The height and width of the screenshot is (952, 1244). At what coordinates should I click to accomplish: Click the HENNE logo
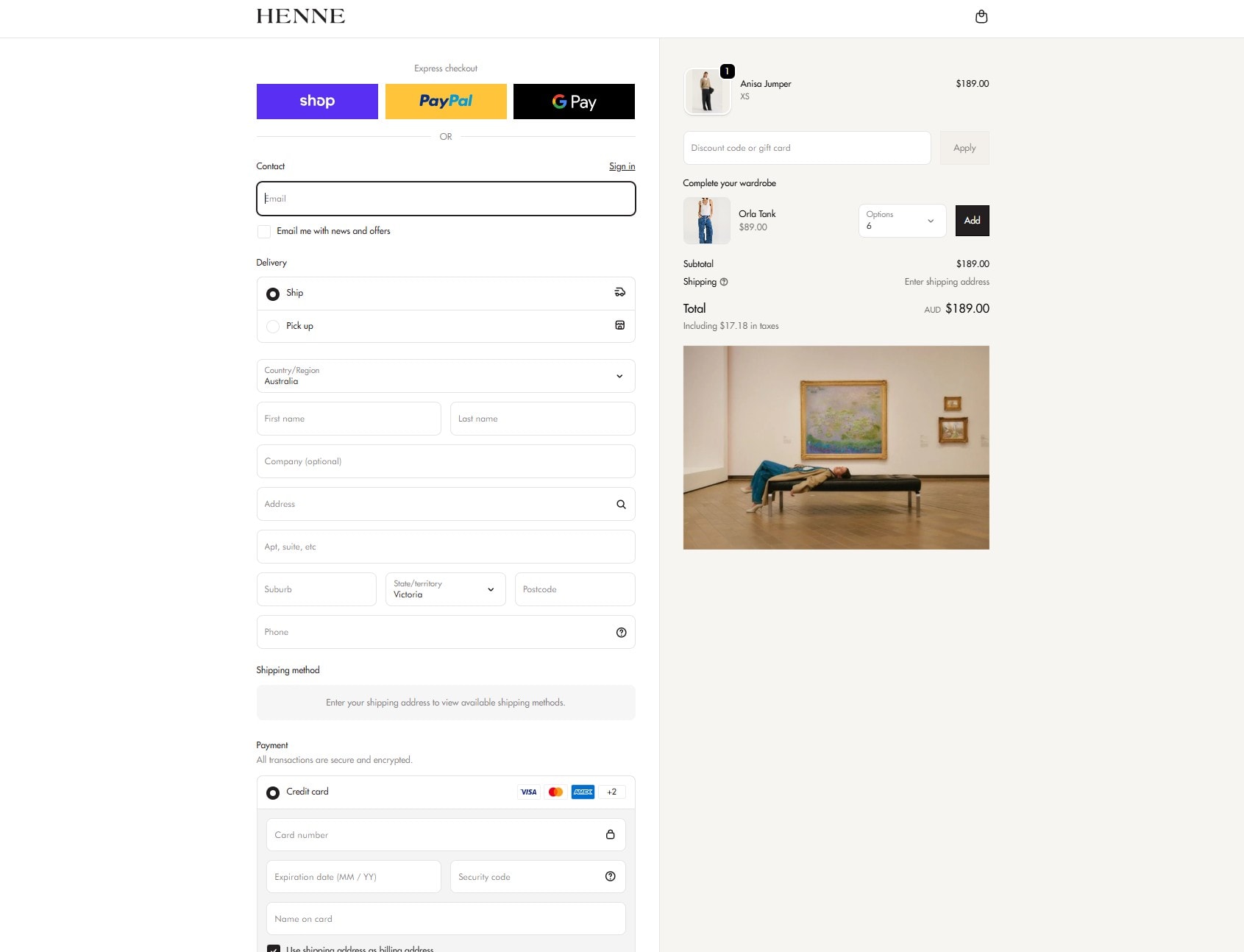pyautogui.click(x=300, y=16)
